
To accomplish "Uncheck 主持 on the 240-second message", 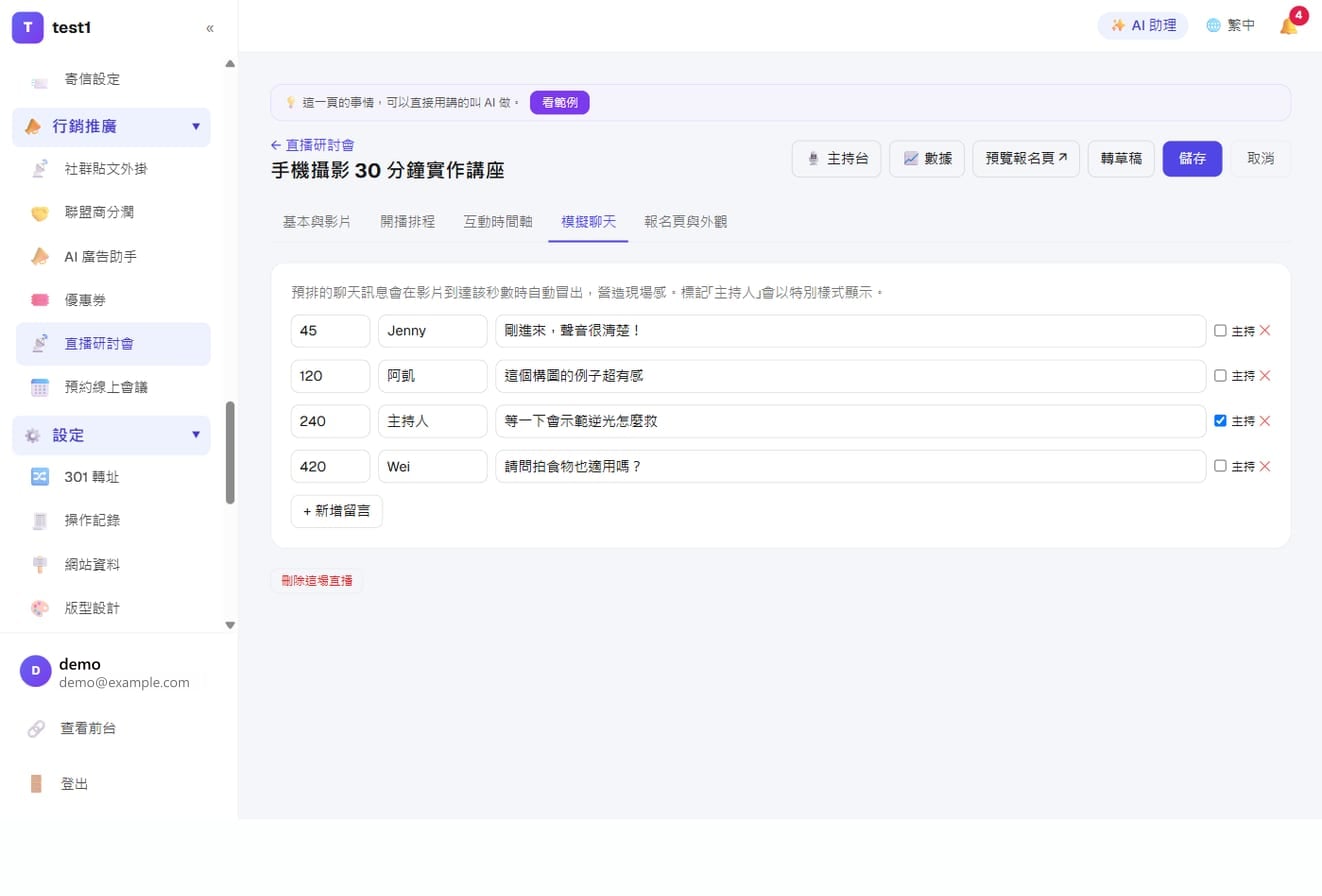I will 1220,421.
